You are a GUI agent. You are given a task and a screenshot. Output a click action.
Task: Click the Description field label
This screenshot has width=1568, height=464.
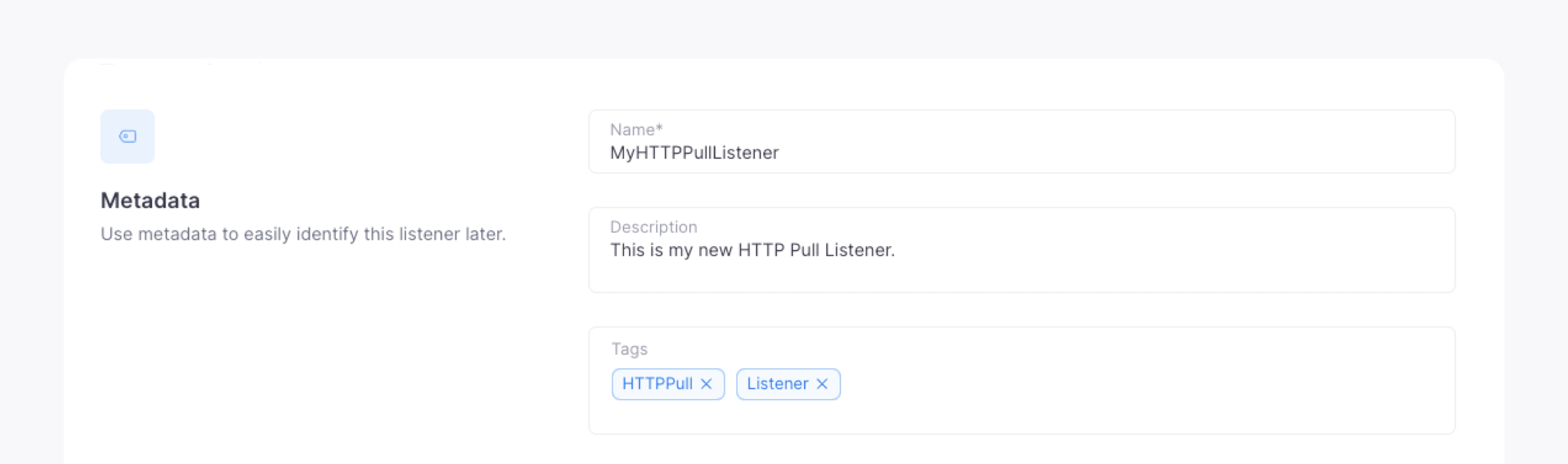click(x=653, y=227)
